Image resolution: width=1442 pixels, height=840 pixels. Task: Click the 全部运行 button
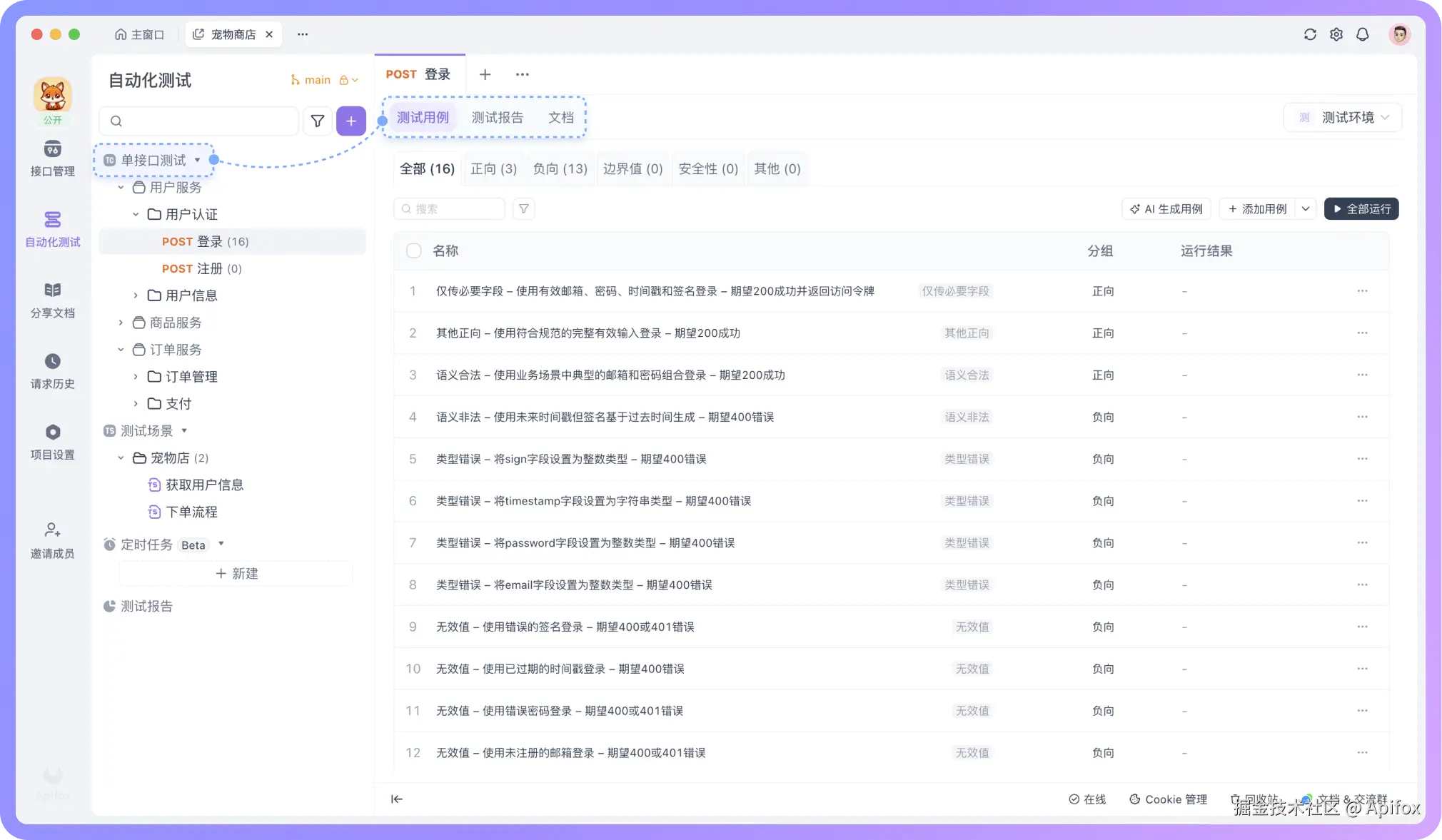[x=1361, y=209]
